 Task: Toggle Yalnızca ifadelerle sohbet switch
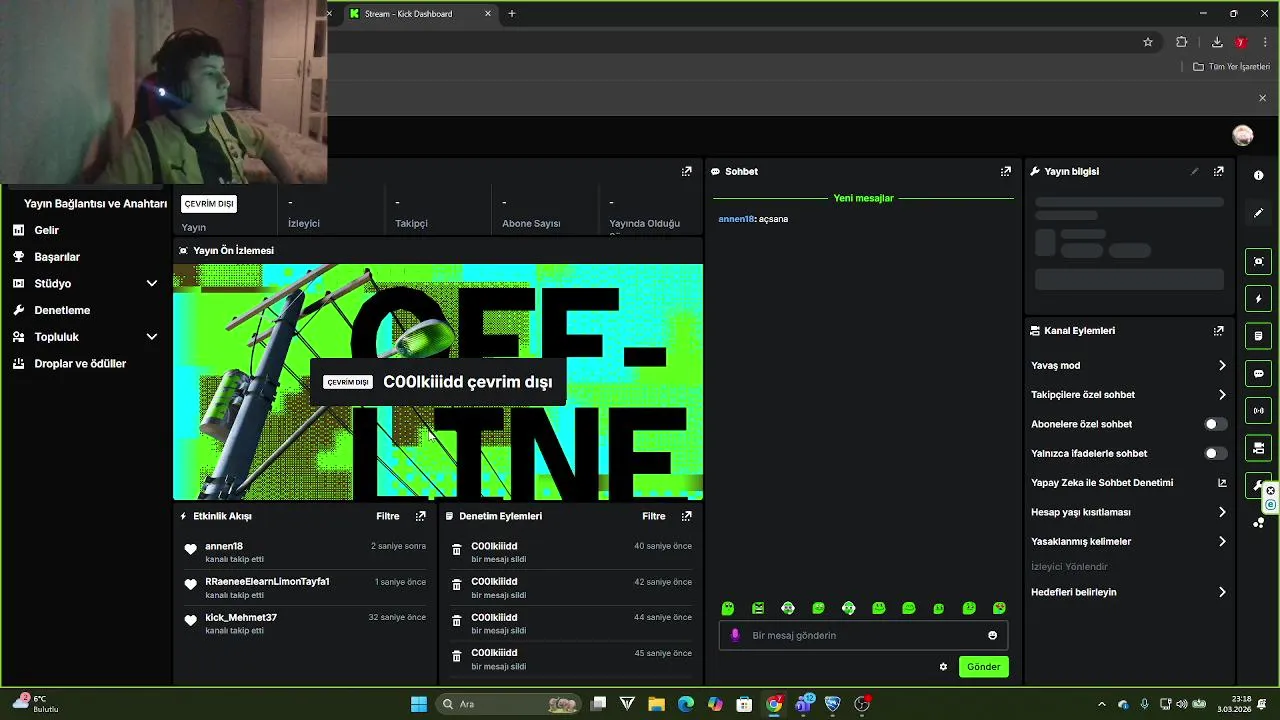[1215, 453]
